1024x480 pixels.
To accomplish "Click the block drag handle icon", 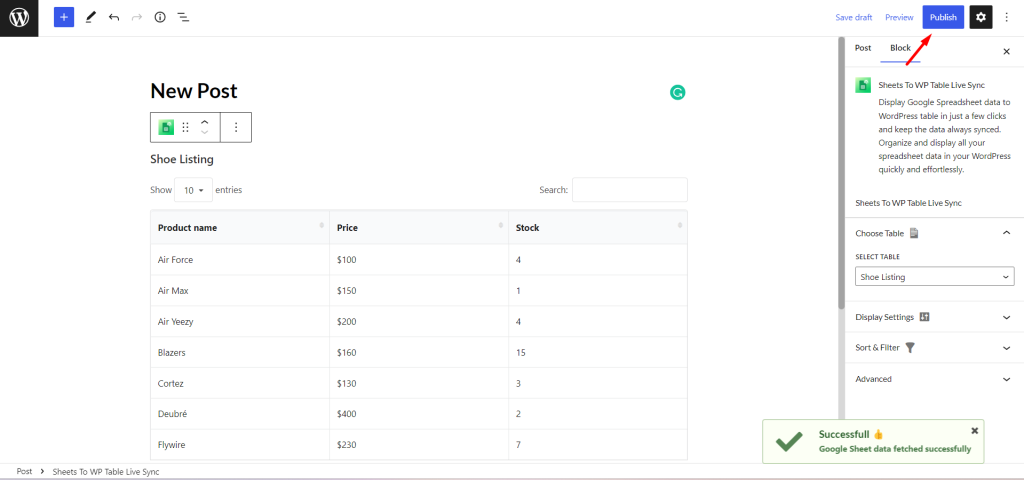I will (x=185, y=127).
